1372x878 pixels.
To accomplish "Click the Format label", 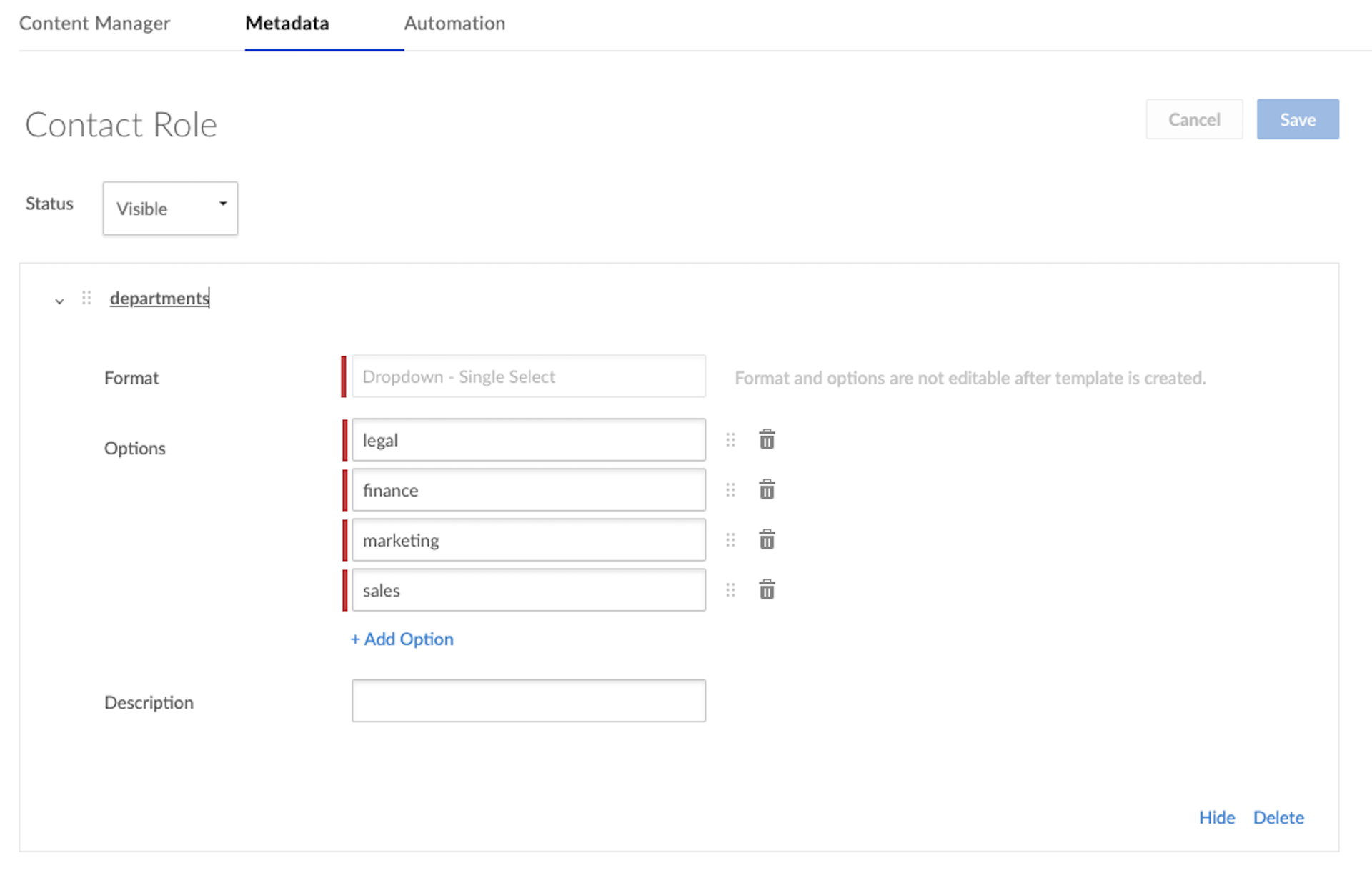I will (131, 378).
